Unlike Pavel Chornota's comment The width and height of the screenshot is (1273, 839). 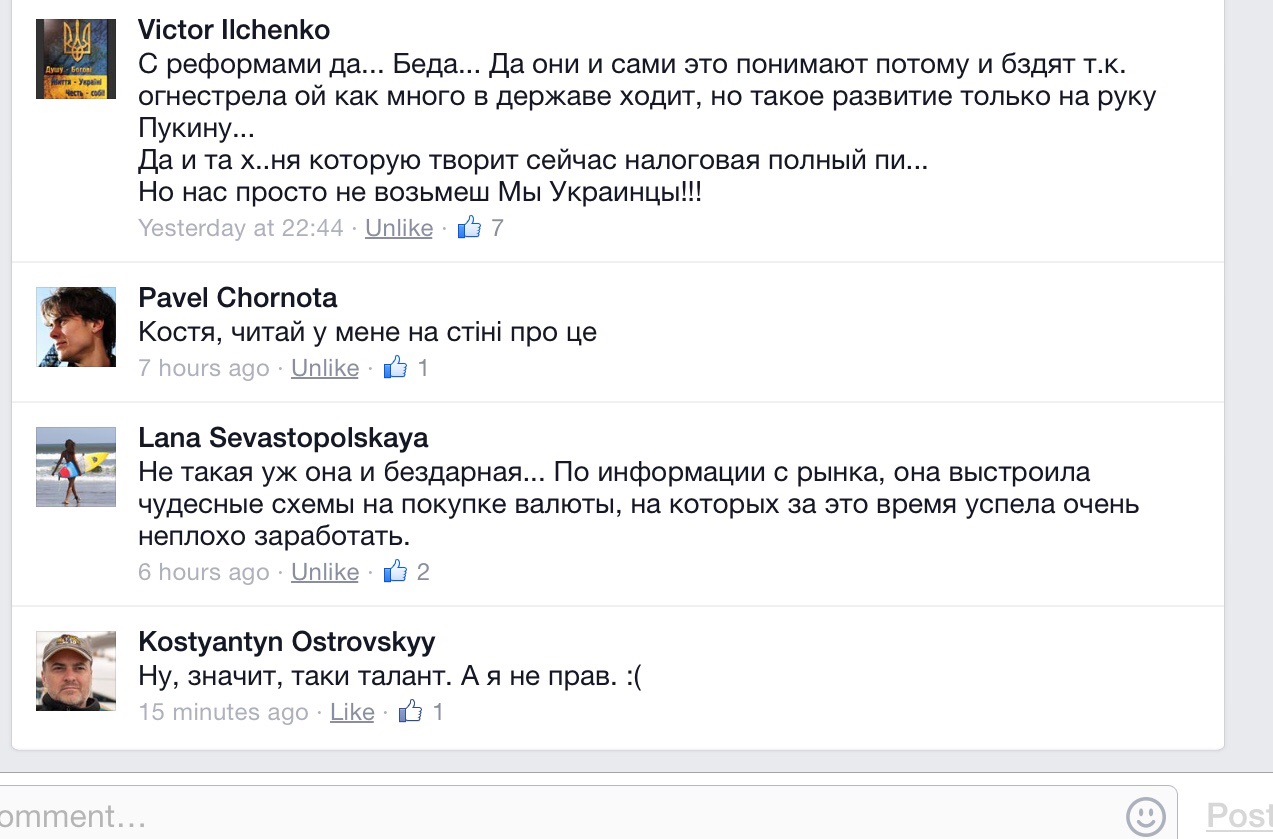[x=324, y=368]
